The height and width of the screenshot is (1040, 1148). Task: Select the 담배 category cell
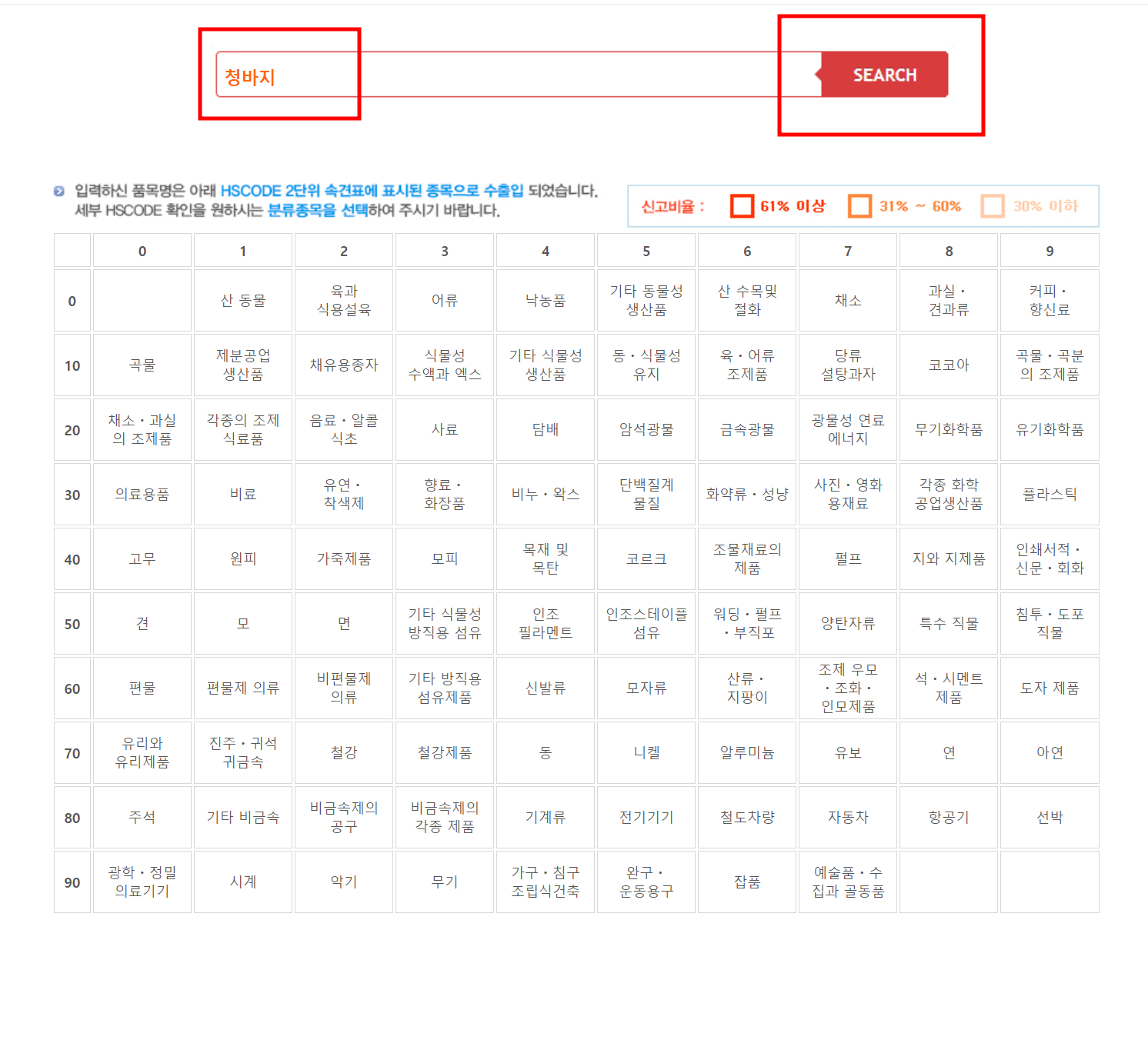click(x=546, y=430)
